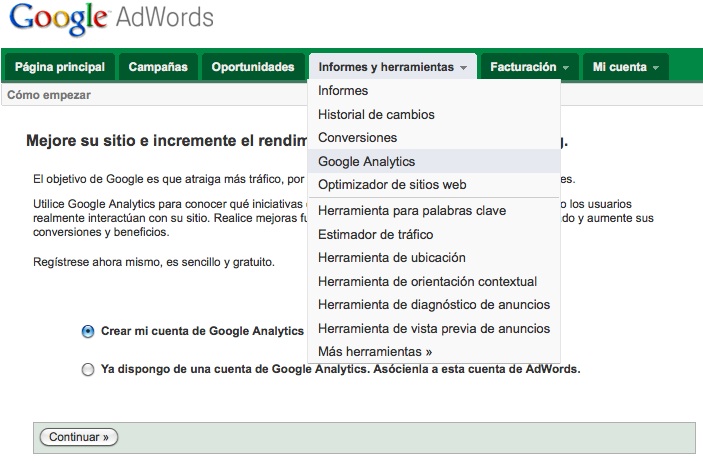
Task: Choose the Ya dispongo de una cuenta radio
Action: [88, 369]
